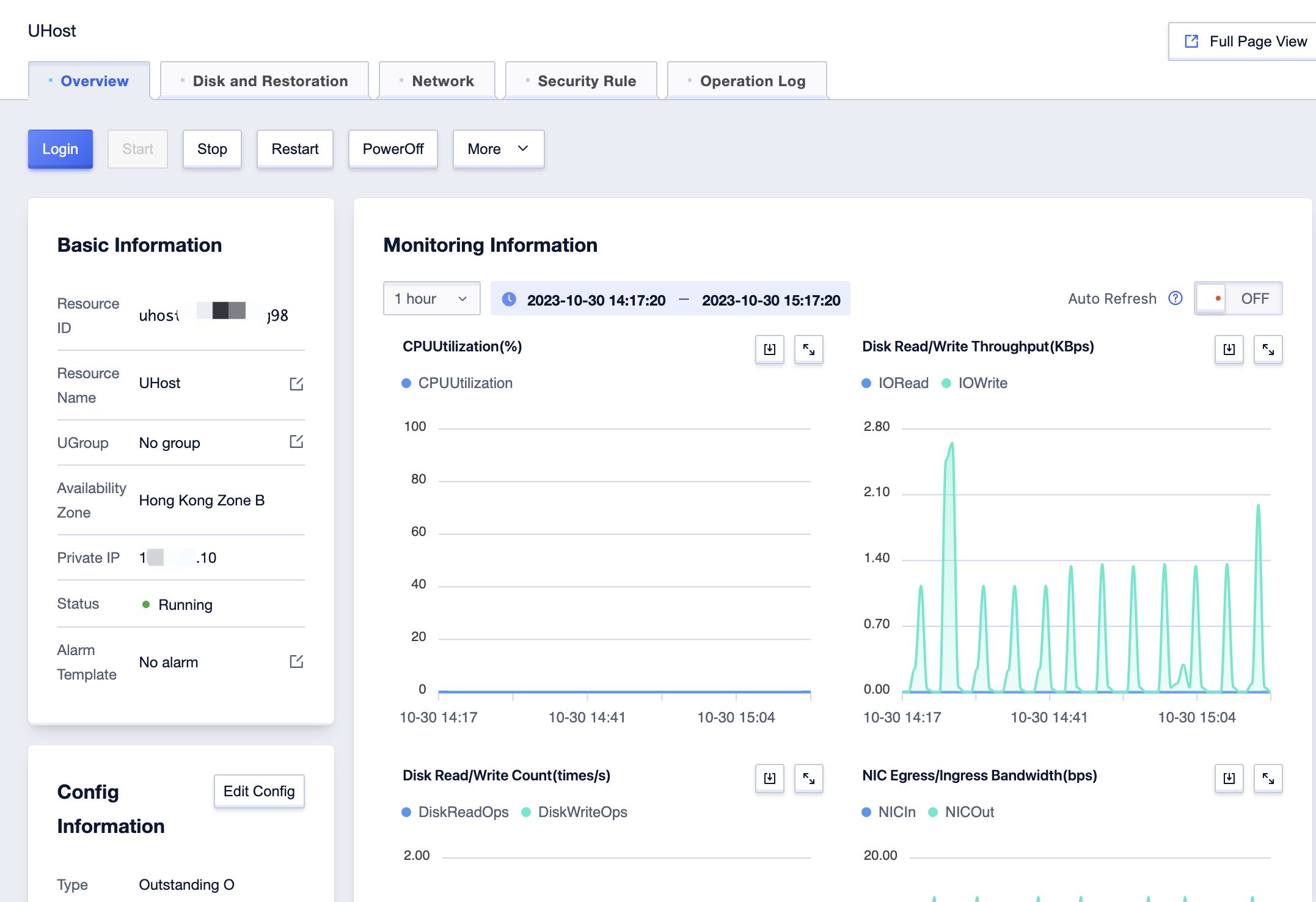Open Disk and Restoration tab
This screenshot has height=902, width=1316.
click(265, 81)
